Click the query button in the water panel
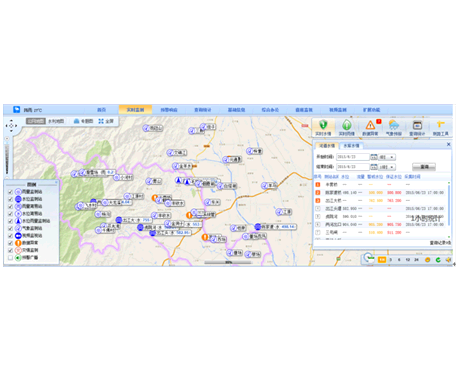The width and height of the screenshot is (460, 370). [424, 167]
